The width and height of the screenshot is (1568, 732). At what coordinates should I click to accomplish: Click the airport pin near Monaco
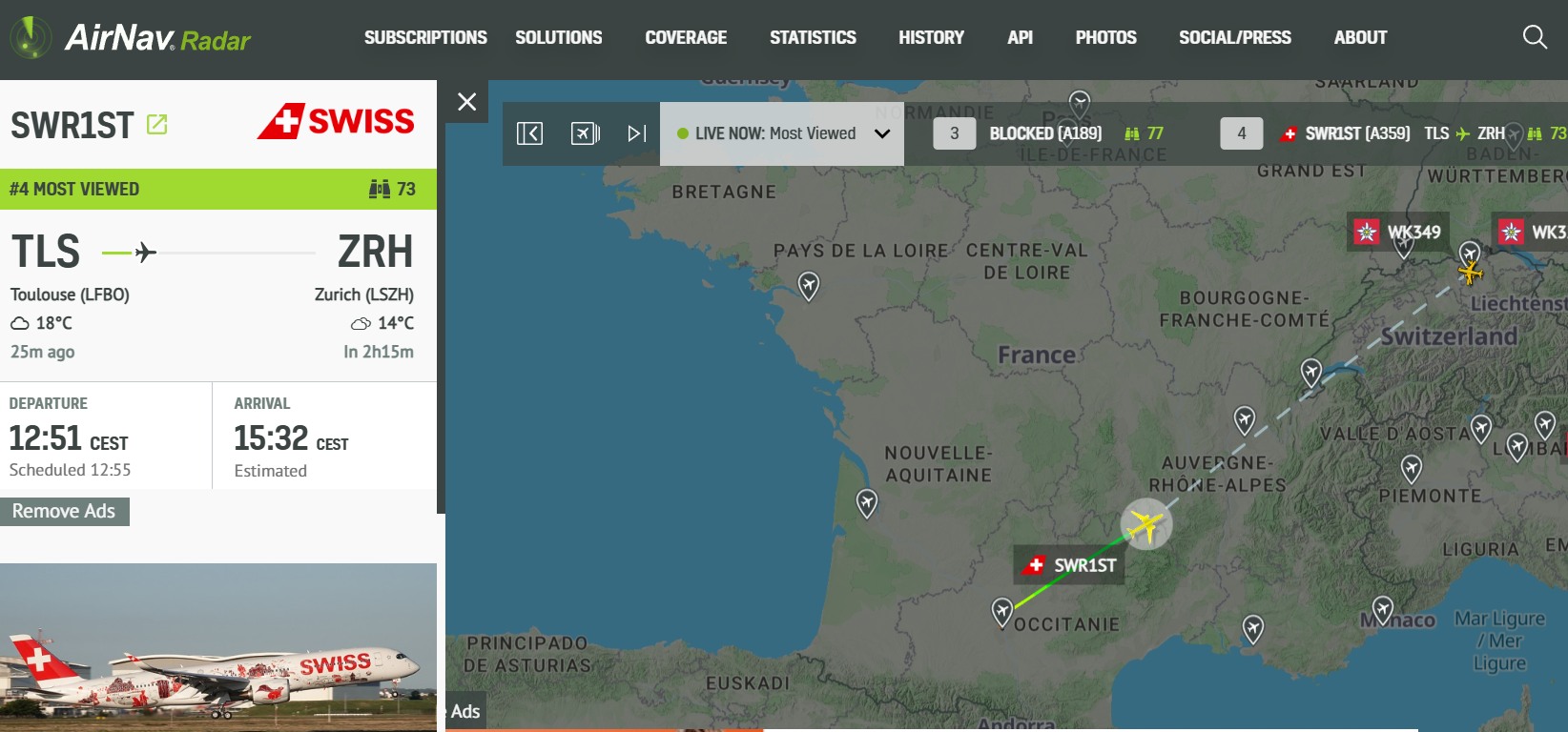pyautogui.click(x=1383, y=610)
